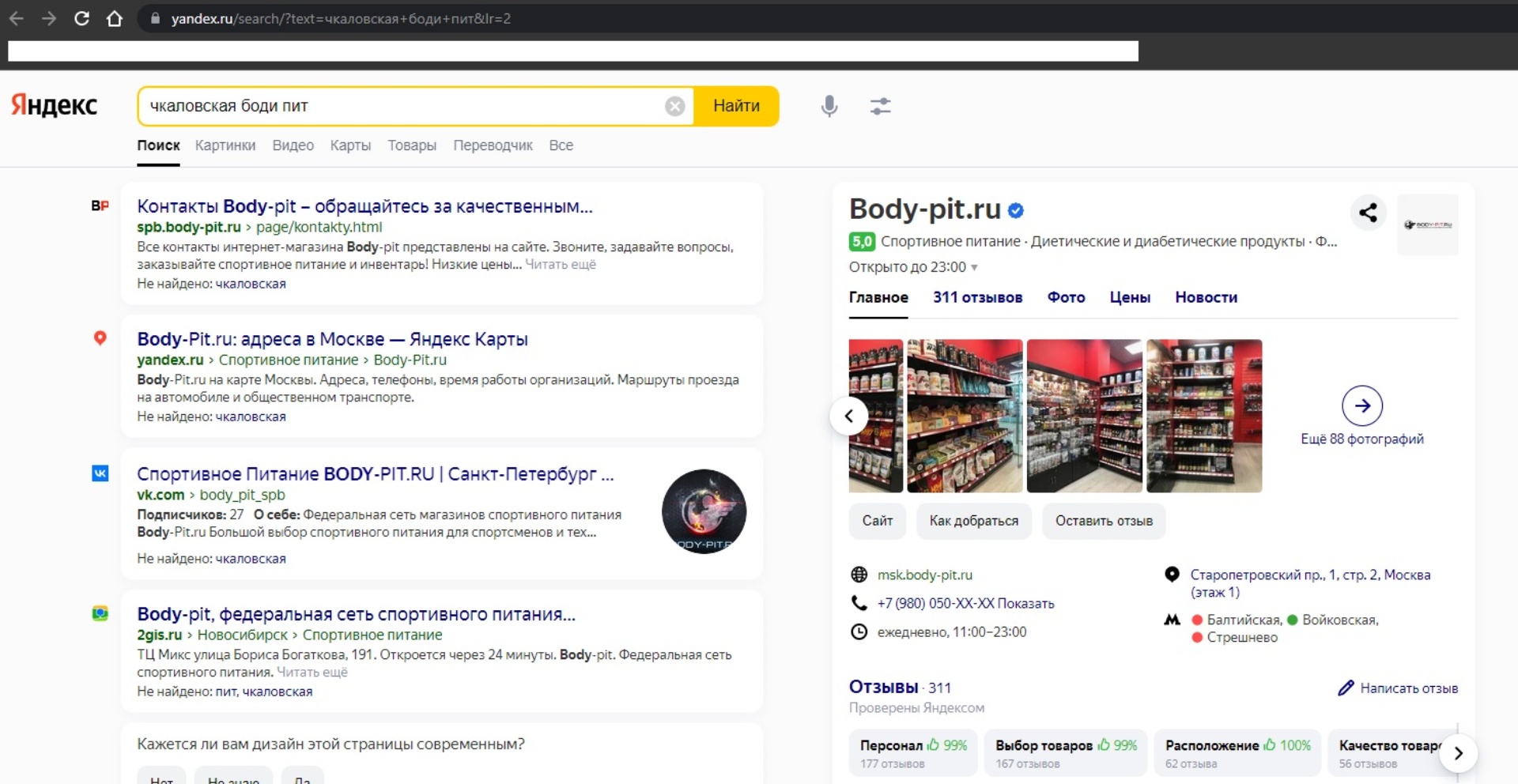The width and height of the screenshot is (1518, 784).
Task: Open Спортивное питание breadcrumb under yandex.ru
Action: [288, 360]
